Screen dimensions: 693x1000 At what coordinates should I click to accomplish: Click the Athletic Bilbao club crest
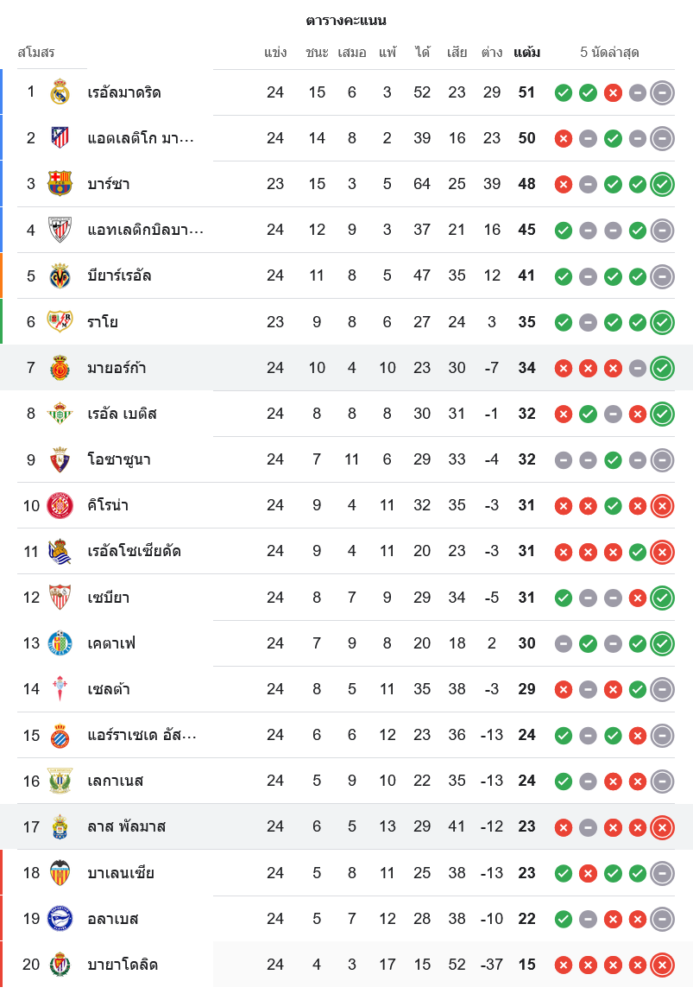[x=60, y=230]
